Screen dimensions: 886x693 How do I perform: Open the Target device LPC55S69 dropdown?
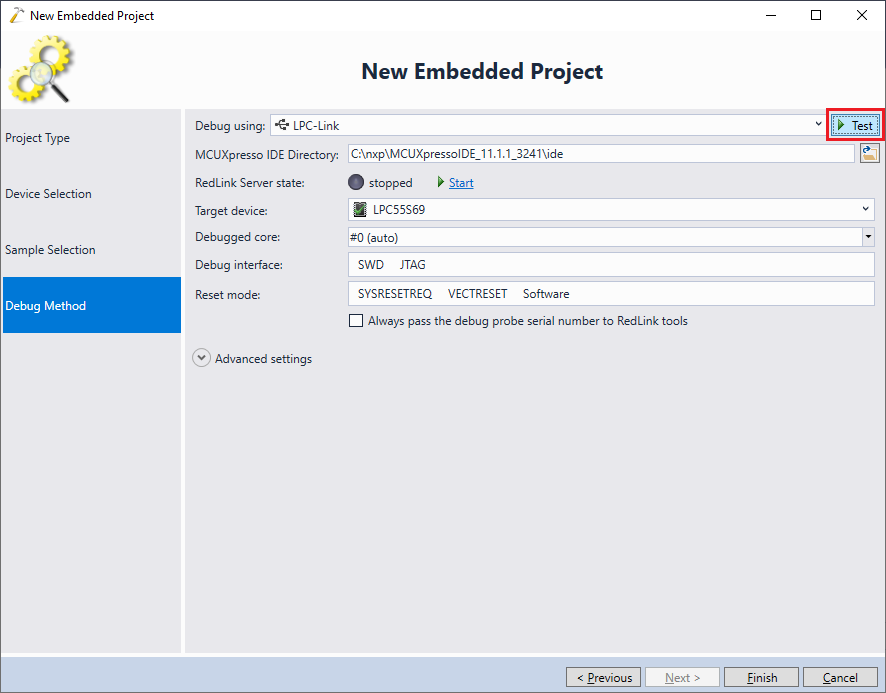611,210
